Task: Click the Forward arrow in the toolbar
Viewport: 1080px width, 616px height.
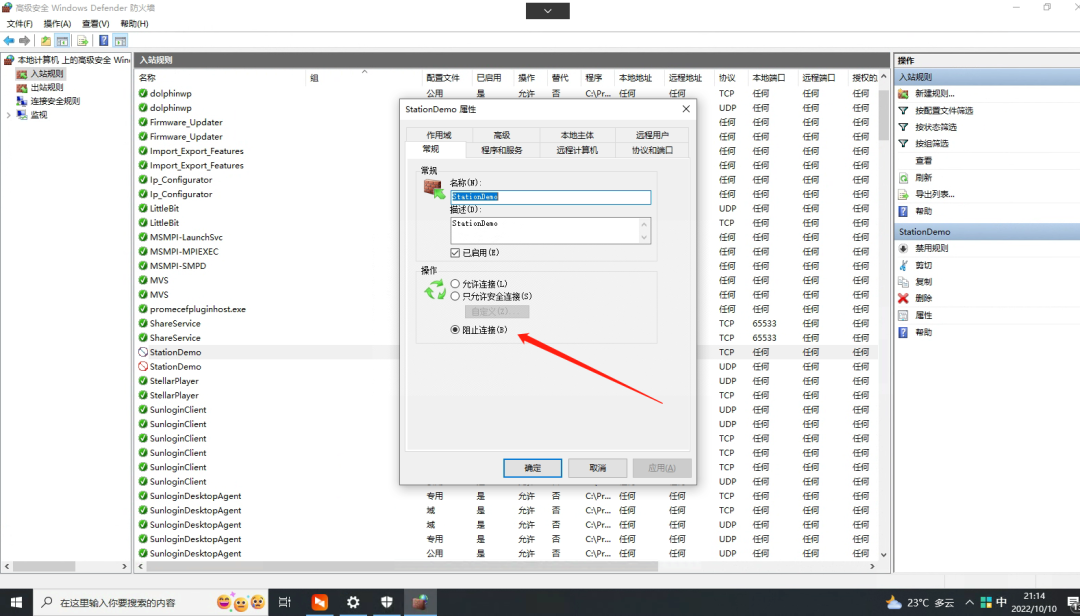Action: [25, 41]
